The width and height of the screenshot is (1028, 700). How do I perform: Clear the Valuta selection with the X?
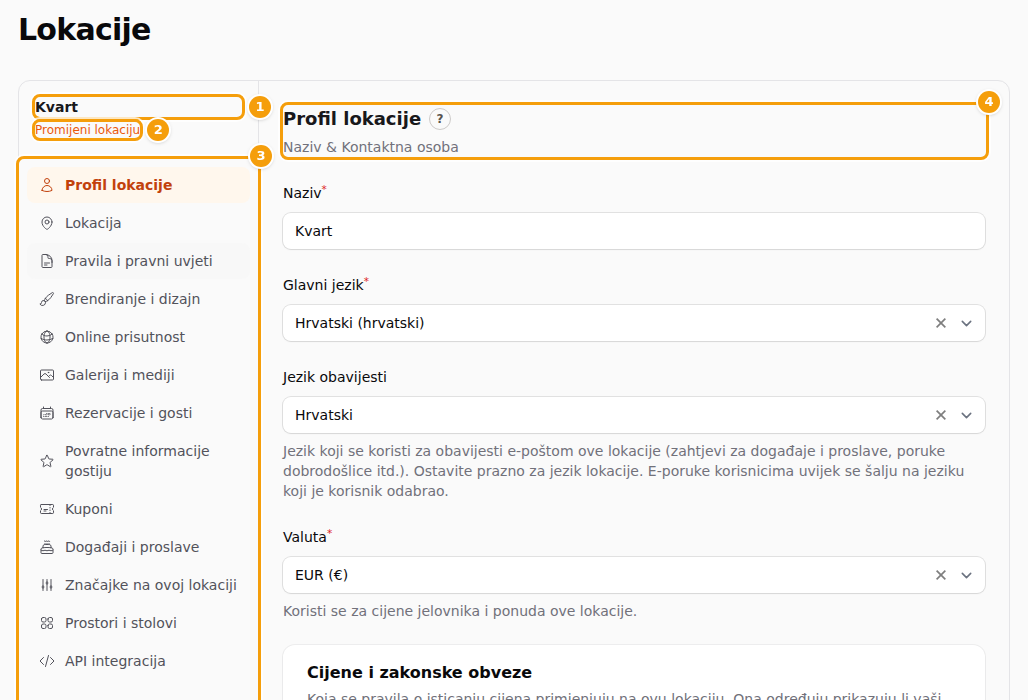click(941, 575)
